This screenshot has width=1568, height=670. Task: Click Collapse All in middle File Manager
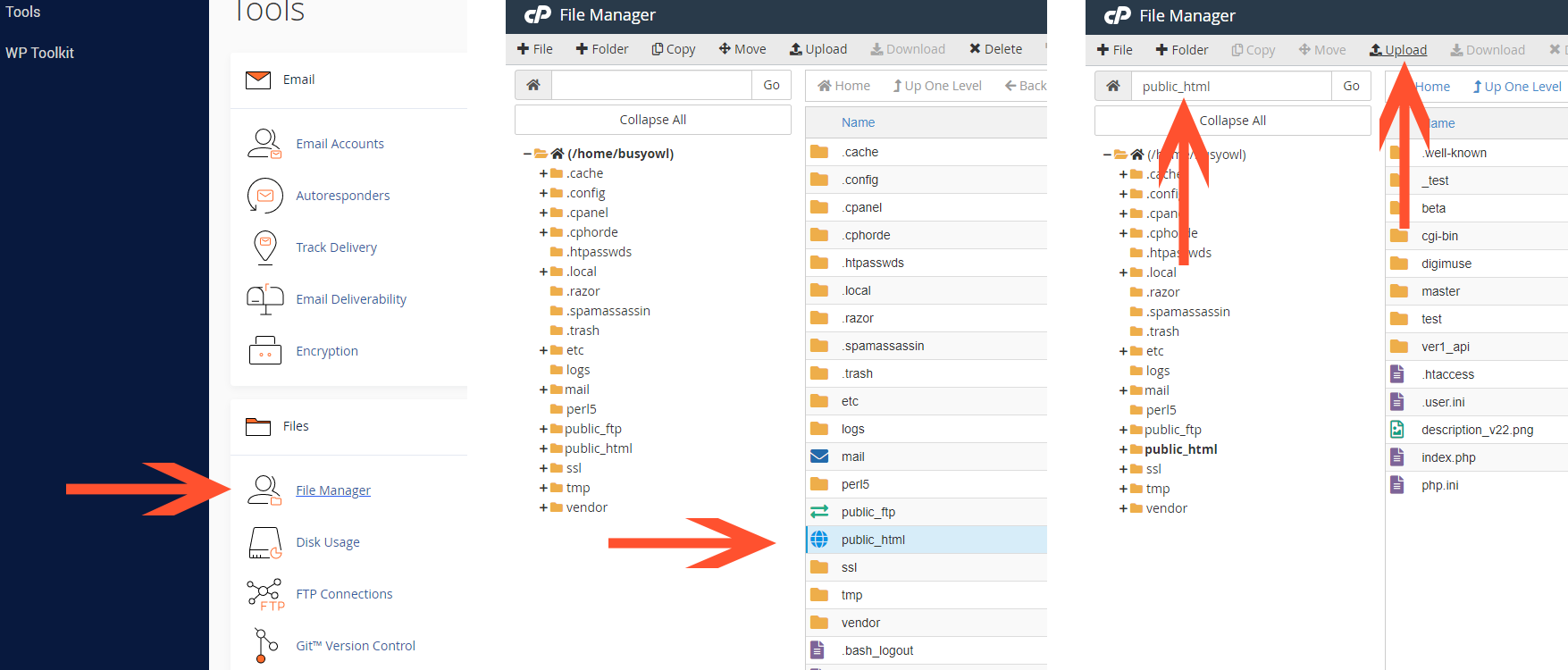tap(653, 120)
